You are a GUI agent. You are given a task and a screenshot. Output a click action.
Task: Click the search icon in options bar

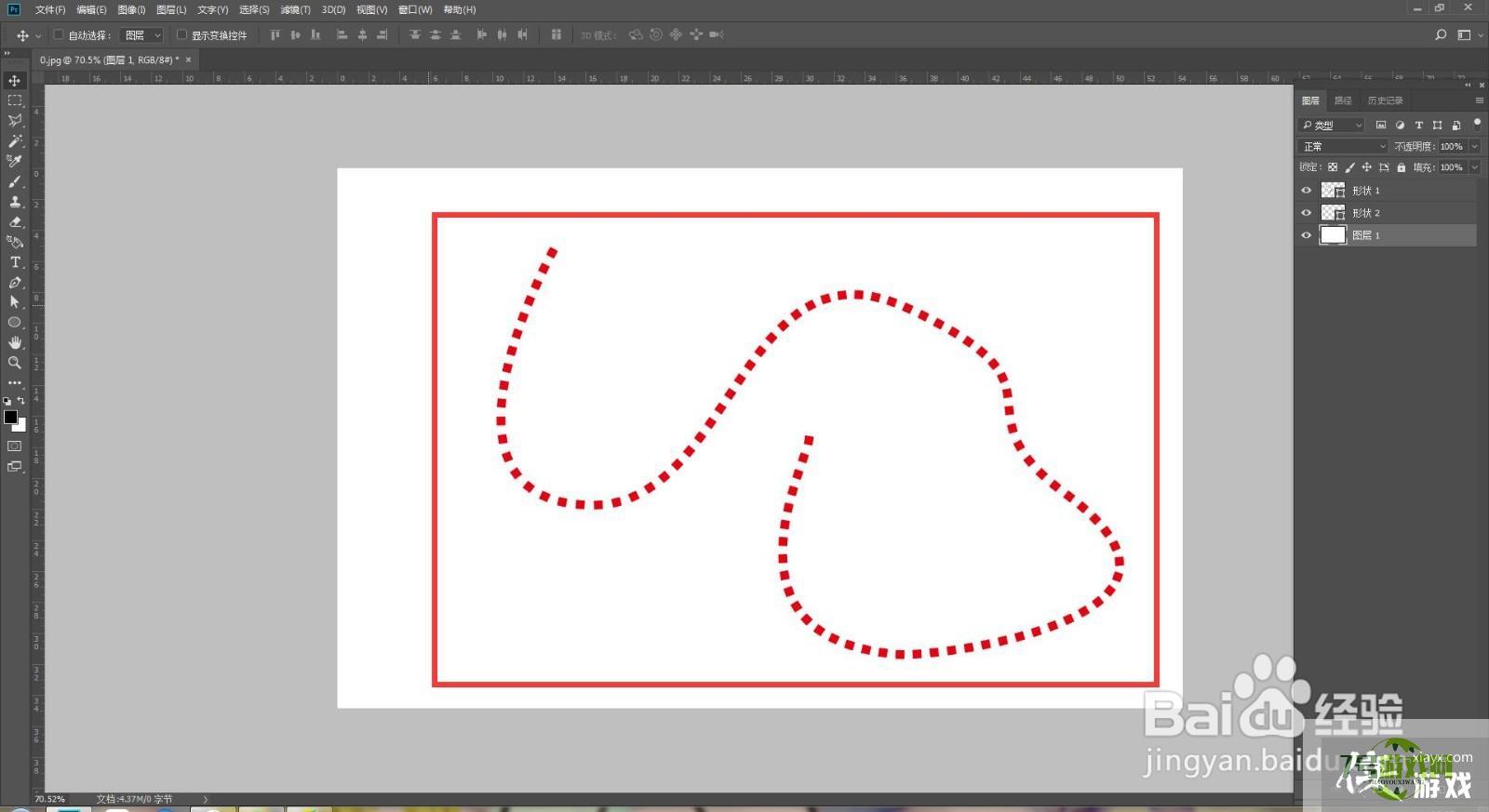(1441, 34)
